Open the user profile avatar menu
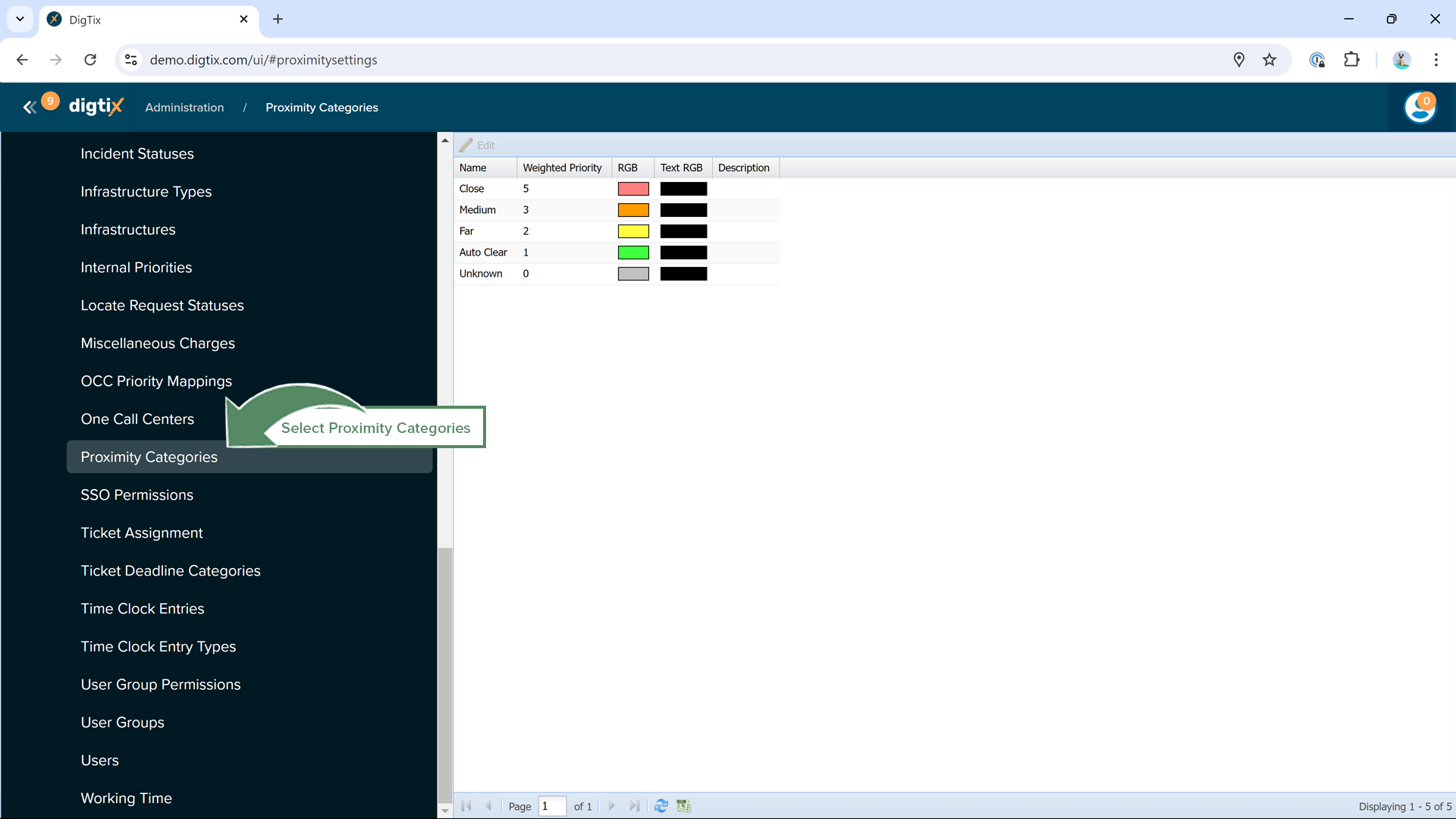This screenshot has height=819, width=1456. click(x=1419, y=108)
